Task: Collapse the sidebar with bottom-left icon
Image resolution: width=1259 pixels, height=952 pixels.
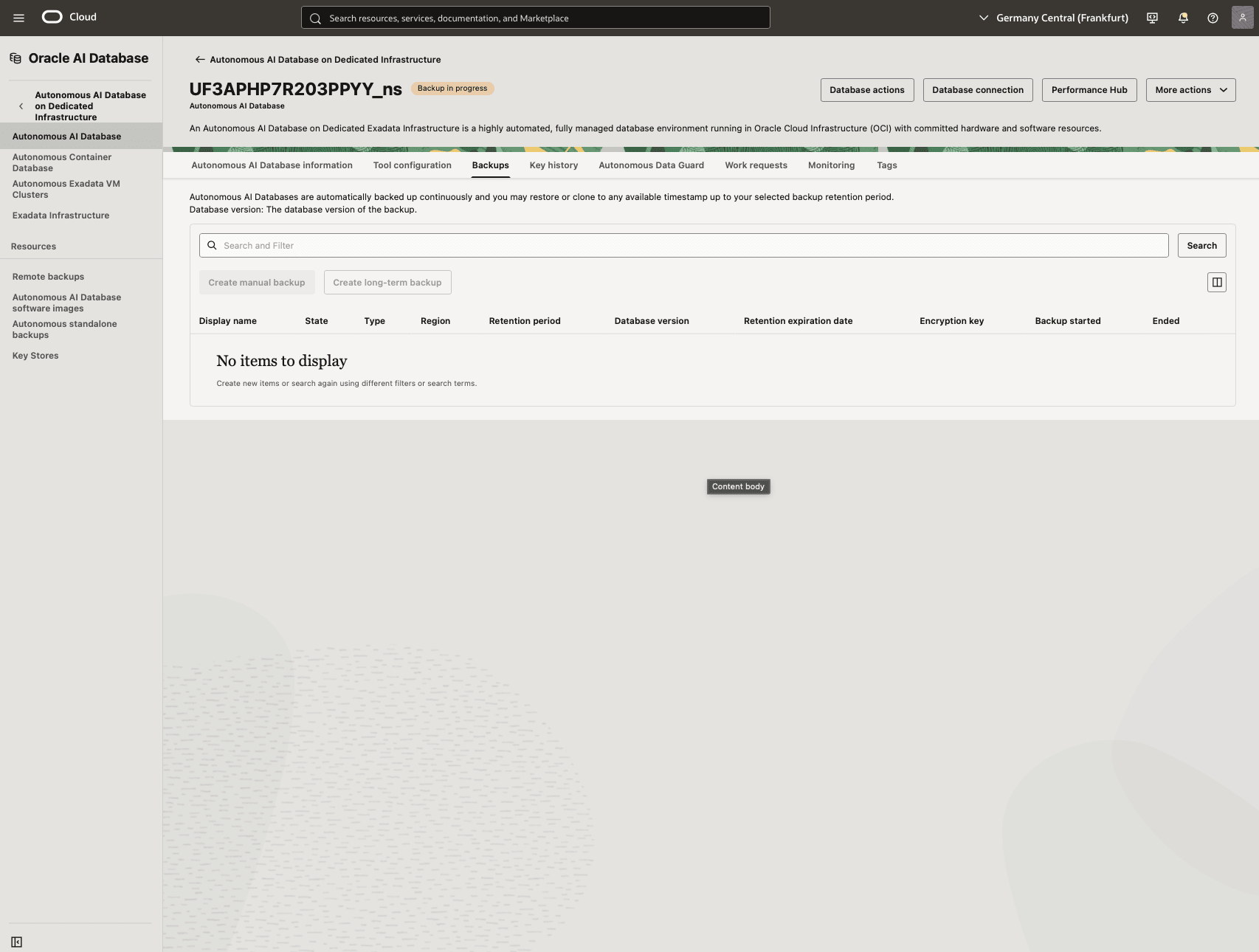Action: pos(16,942)
